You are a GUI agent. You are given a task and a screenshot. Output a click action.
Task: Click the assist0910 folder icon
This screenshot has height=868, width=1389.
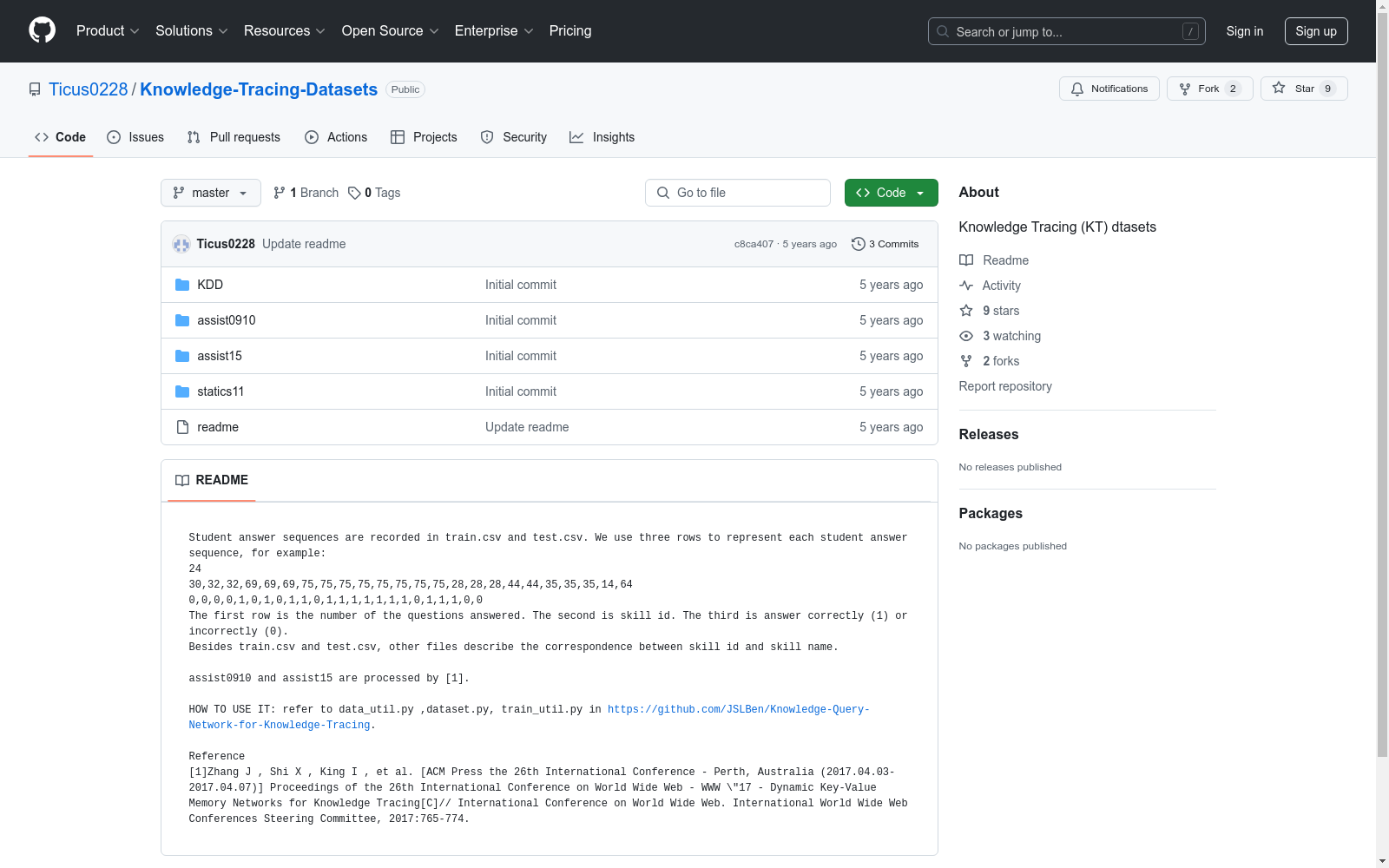tap(182, 320)
